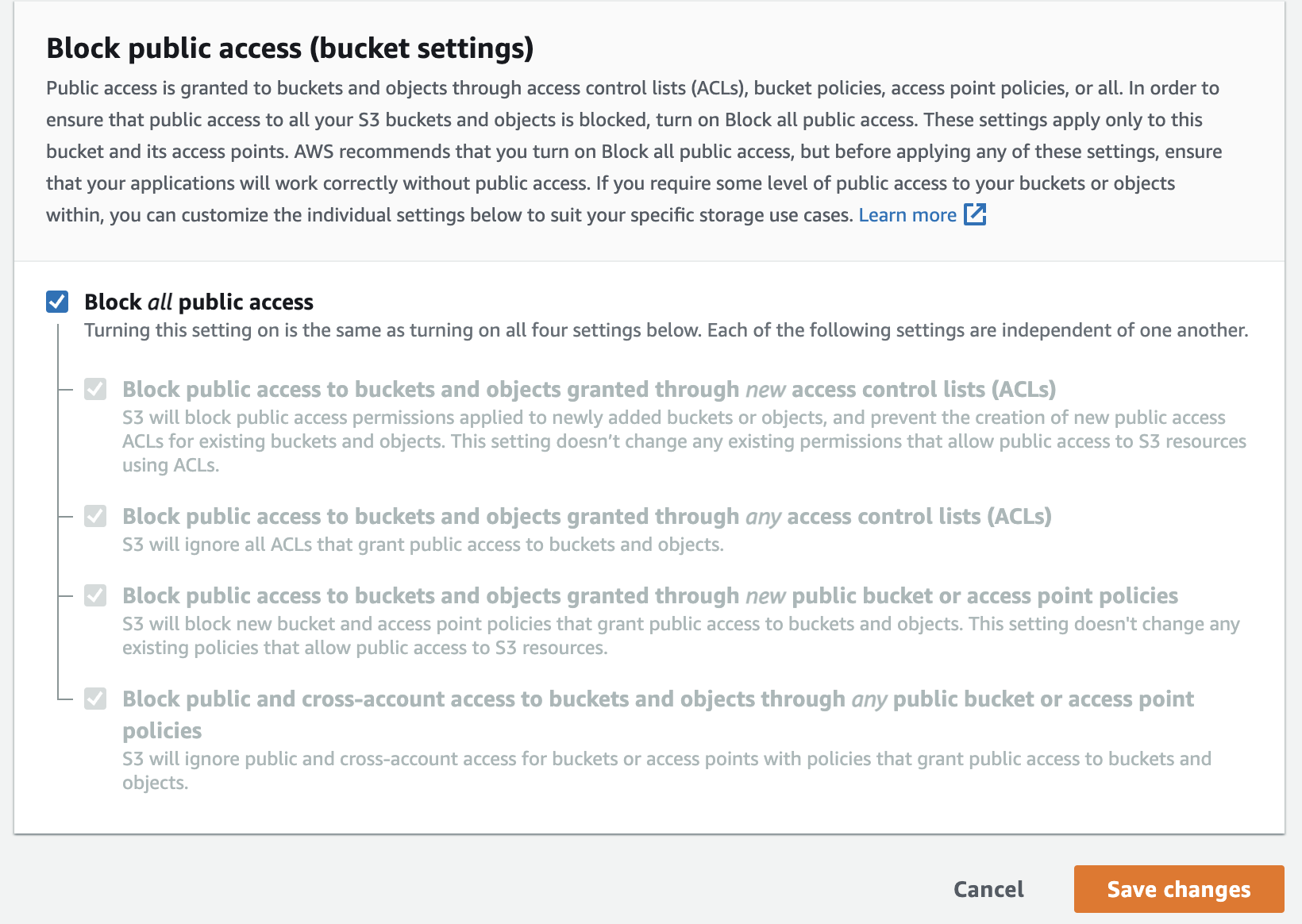Viewport: 1302px width, 924px height.
Task: Click the blue checkmark icon on Block all public access
Action: 56,302
